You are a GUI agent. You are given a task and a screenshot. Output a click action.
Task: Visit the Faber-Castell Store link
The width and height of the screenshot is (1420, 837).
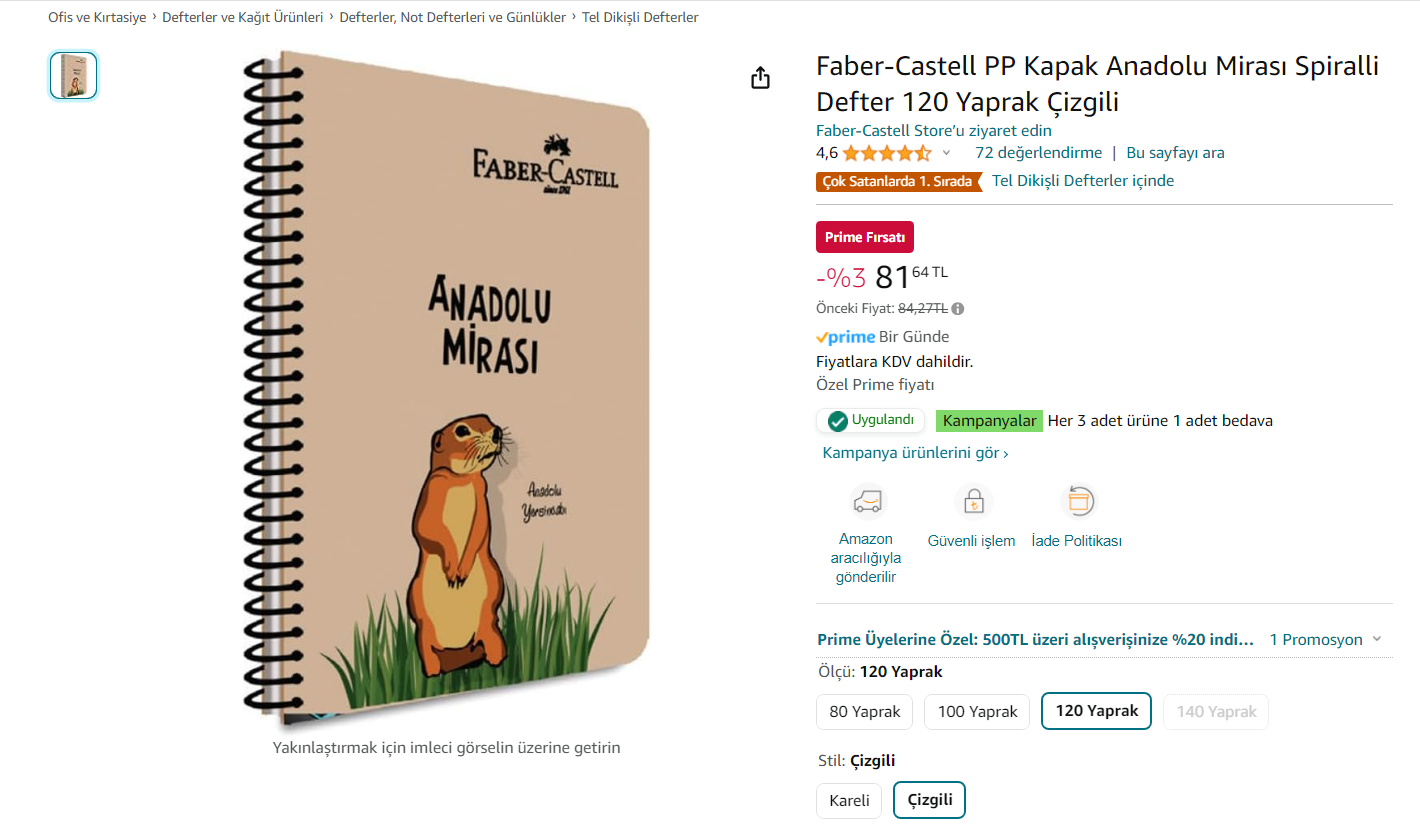coord(934,130)
